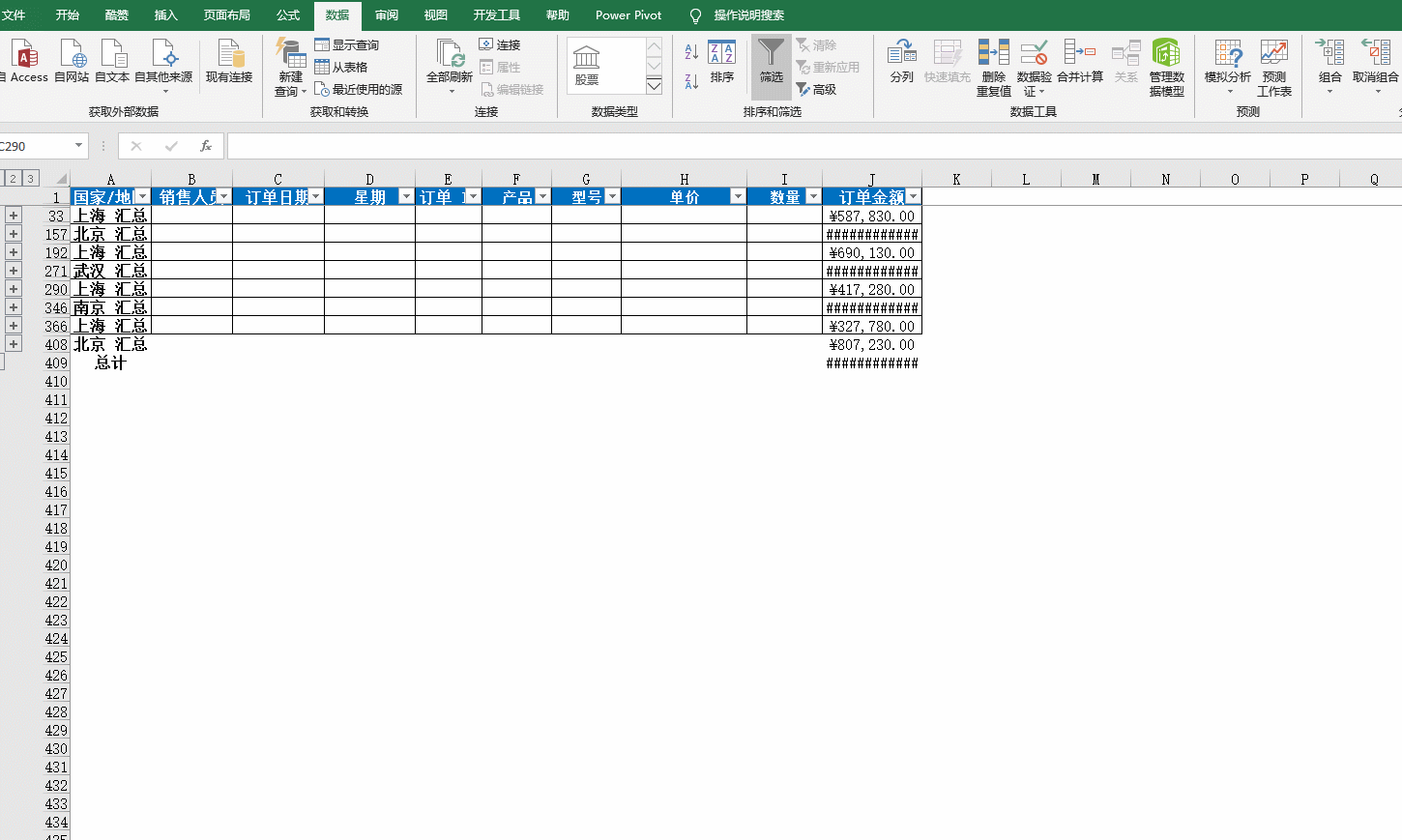The width and height of the screenshot is (1402, 840).
Task: Click the 删除重复值 remove duplicates icon
Action: tap(994, 68)
